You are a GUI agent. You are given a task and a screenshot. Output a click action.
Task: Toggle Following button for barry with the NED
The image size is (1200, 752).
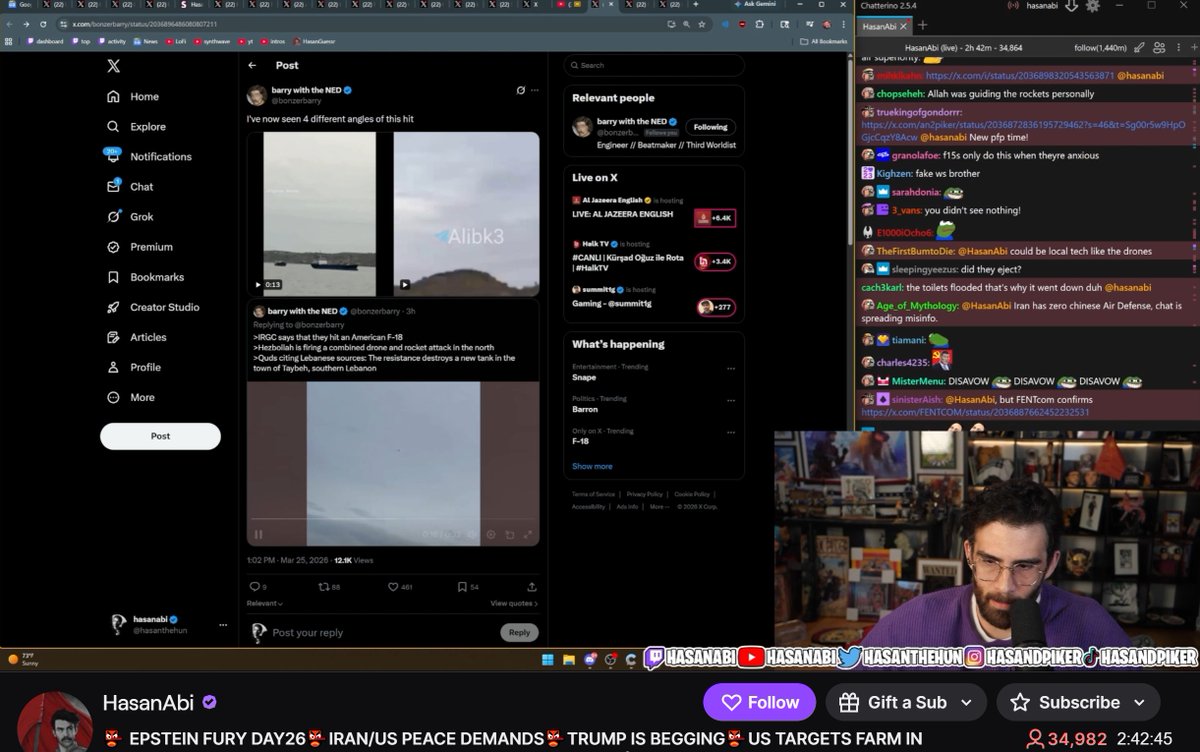(x=711, y=127)
